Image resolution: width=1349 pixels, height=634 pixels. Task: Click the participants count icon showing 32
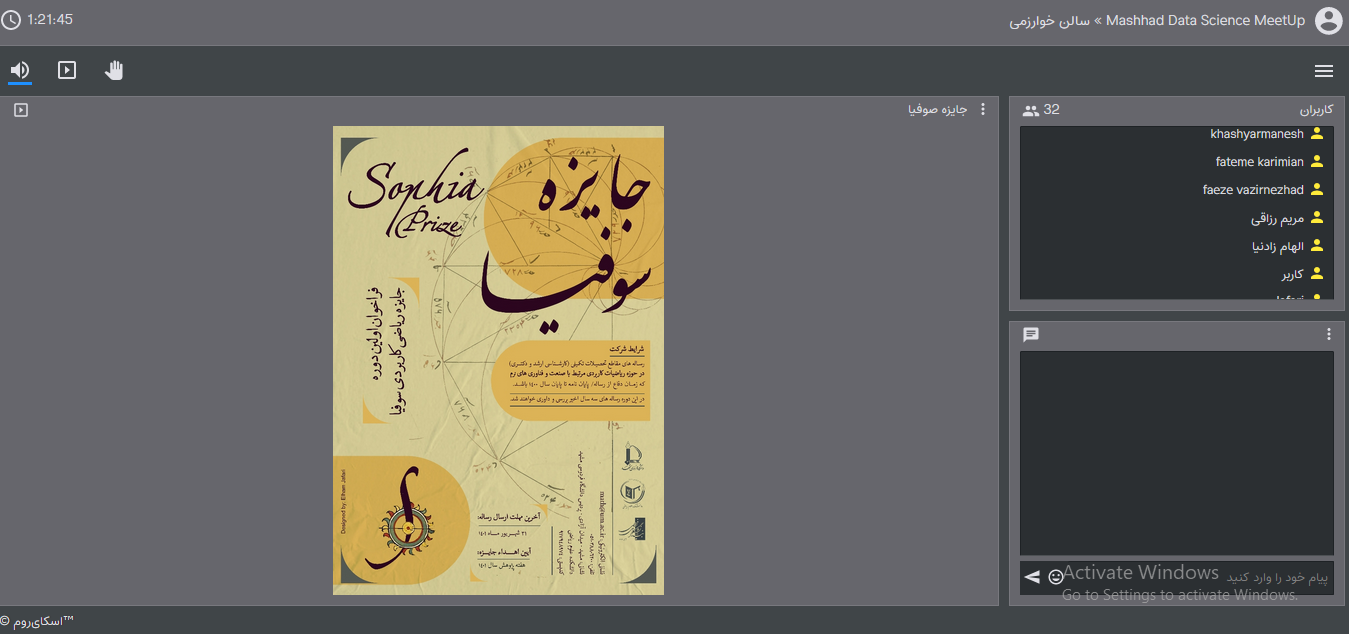(x=1031, y=110)
